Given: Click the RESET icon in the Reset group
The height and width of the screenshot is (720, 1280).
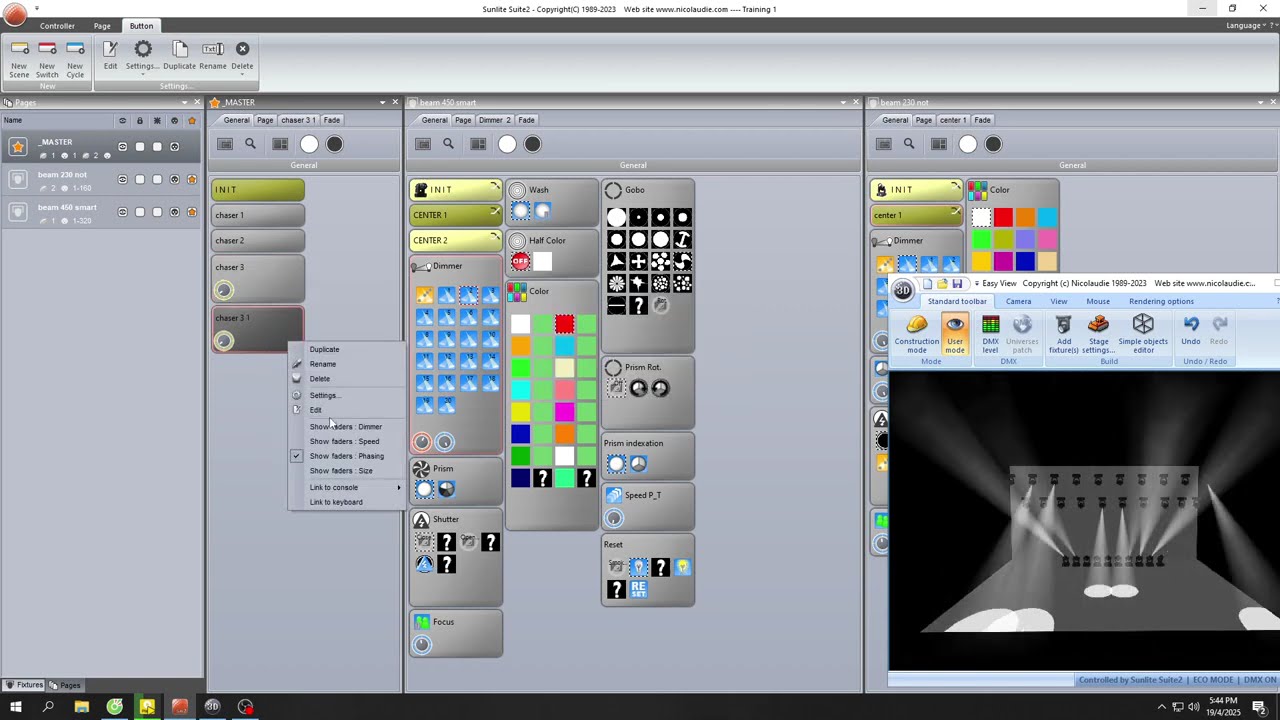Looking at the screenshot, I should tap(638, 590).
